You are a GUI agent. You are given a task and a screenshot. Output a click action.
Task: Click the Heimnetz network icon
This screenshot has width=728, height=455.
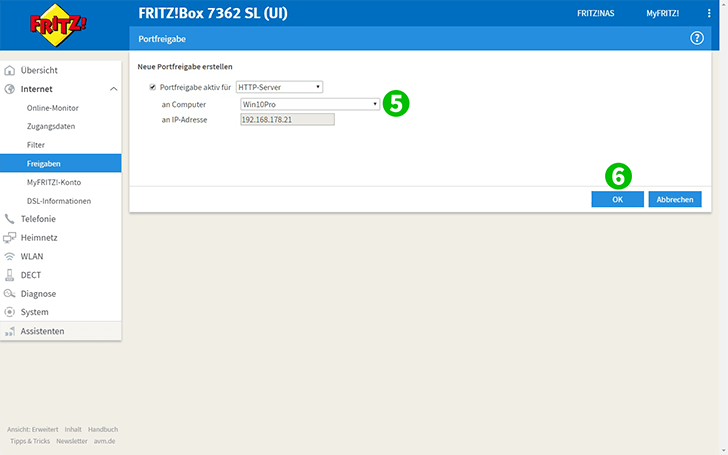tap(10, 238)
